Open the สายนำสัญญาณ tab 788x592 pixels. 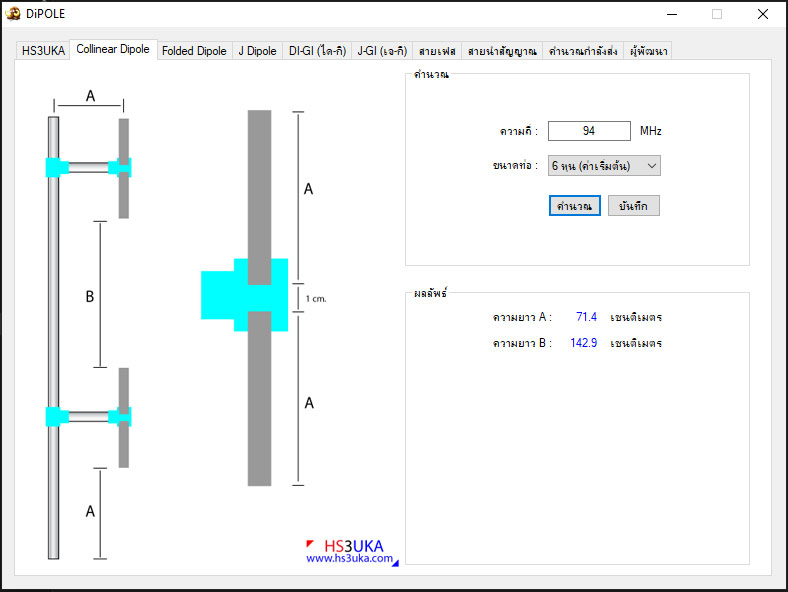(x=502, y=51)
